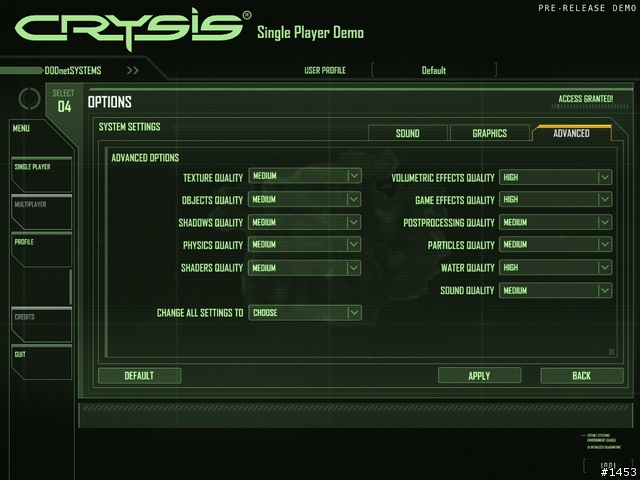Click the double chevron next to ODDnetSYSTEMS
The height and width of the screenshot is (480, 640).
tap(133, 71)
